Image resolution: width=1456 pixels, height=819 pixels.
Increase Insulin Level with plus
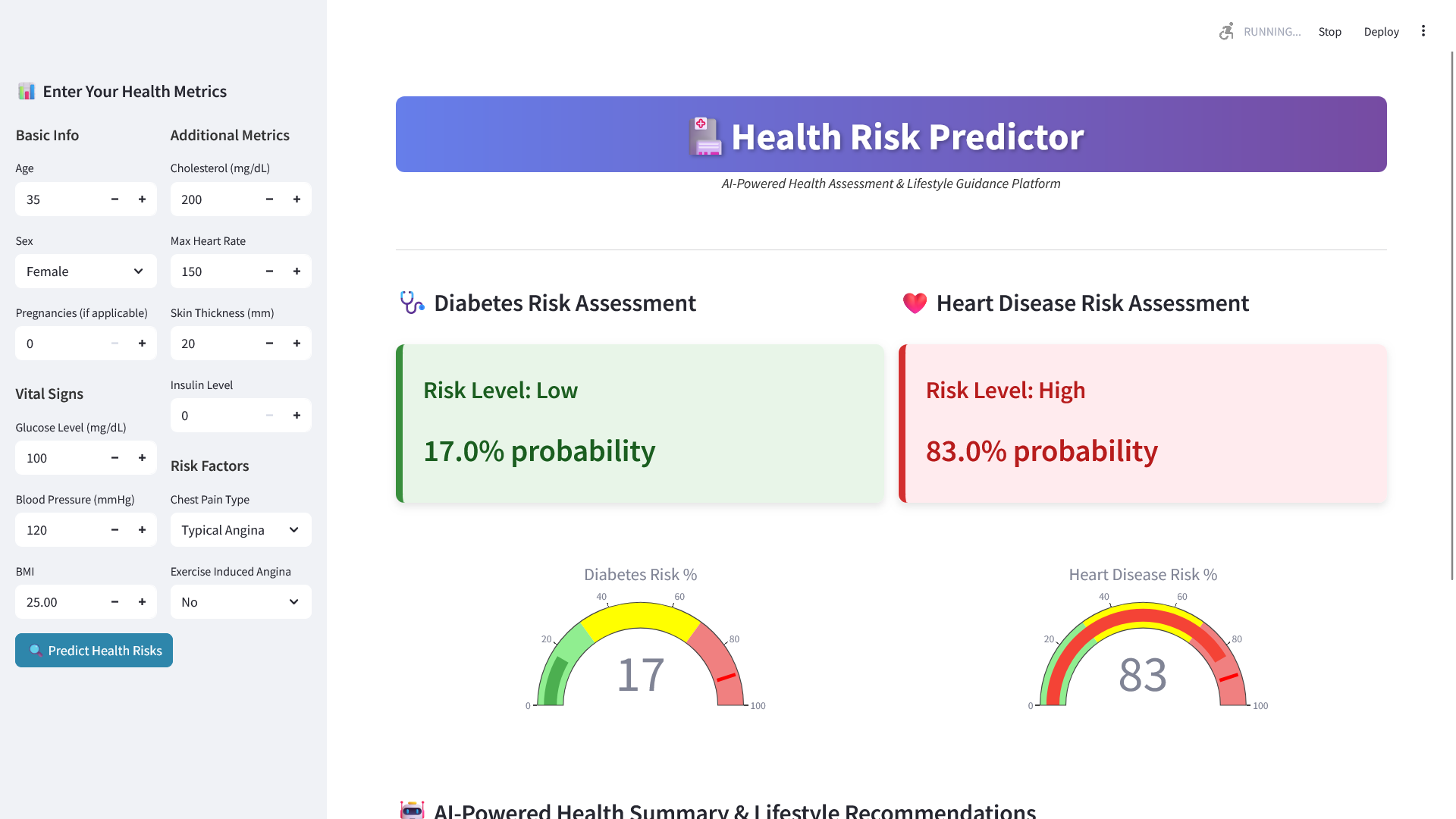point(297,416)
